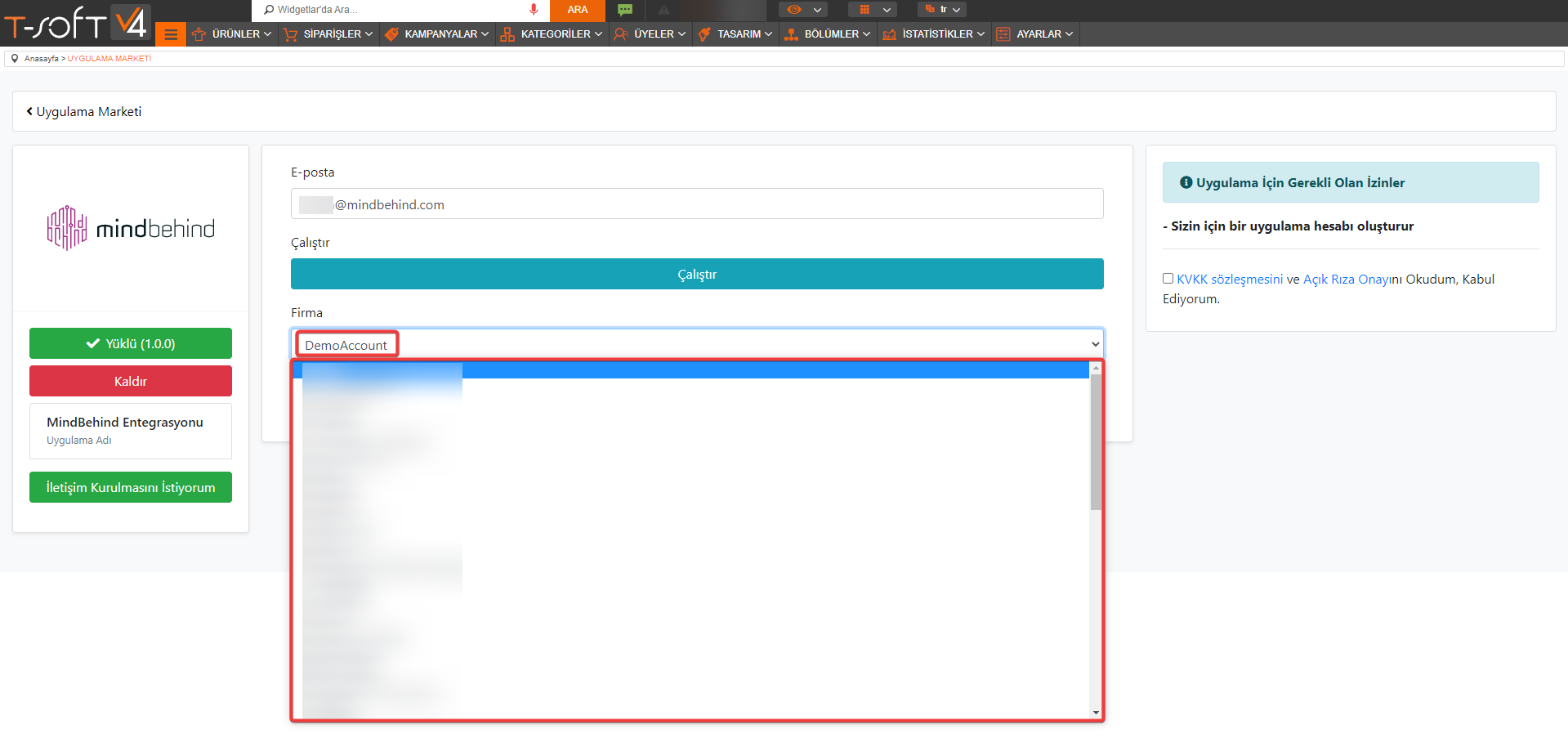The width and height of the screenshot is (1568, 743).
Task: Go to Anasayfa breadcrumb link
Action: pos(41,59)
